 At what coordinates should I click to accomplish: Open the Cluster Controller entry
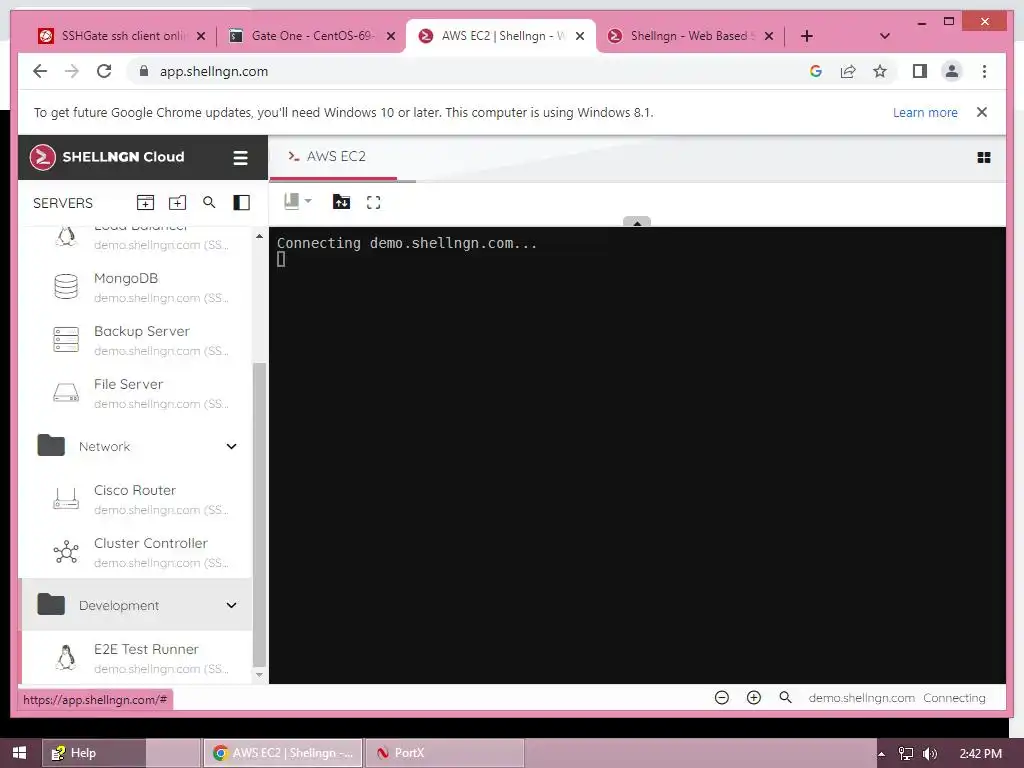tap(136, 552)
